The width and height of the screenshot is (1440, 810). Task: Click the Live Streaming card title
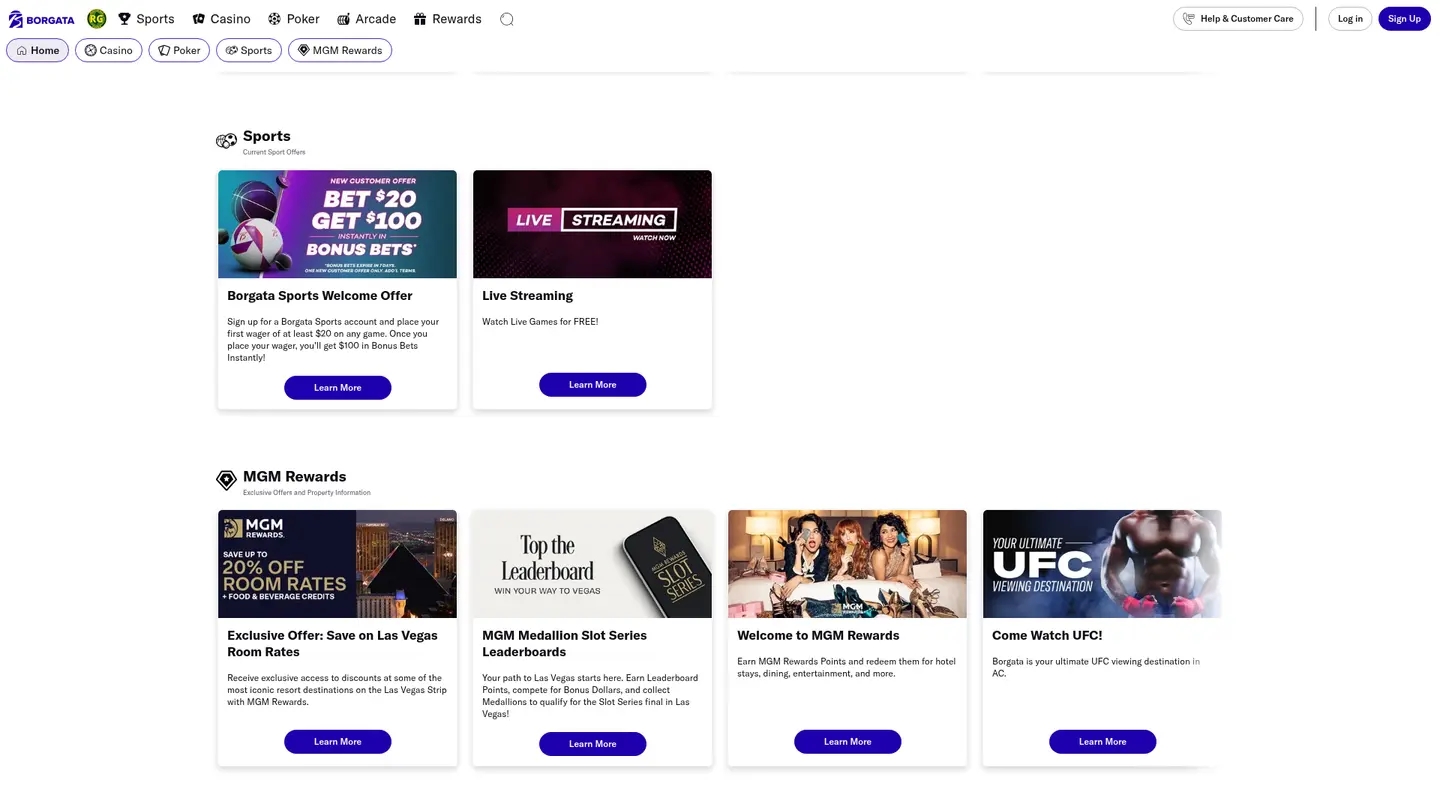coord(528,296)
